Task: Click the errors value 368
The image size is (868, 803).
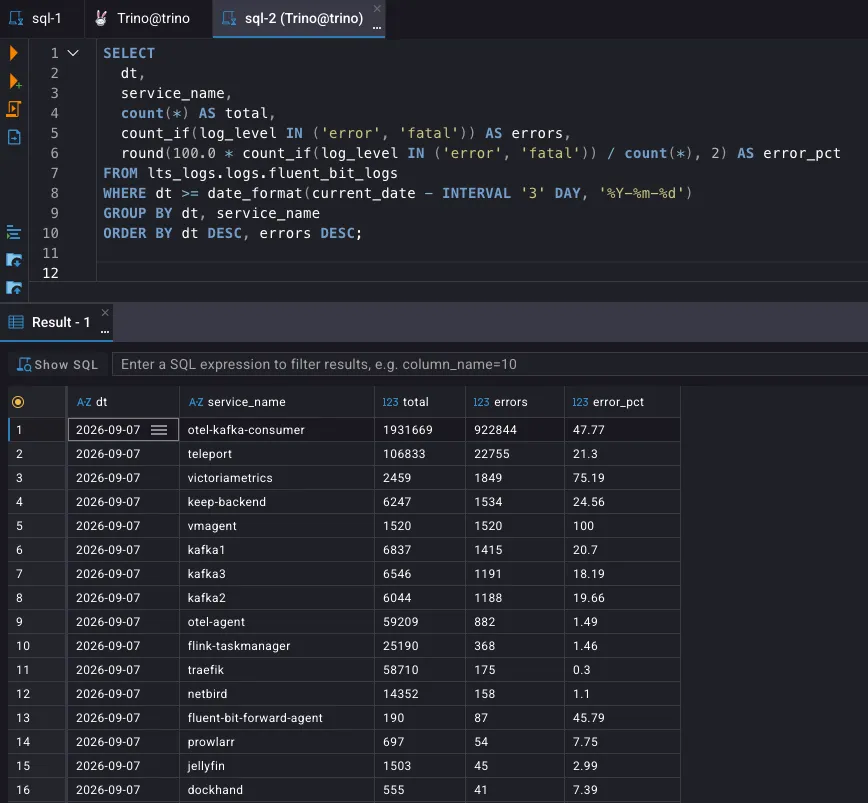Action: tap(484, 646)
